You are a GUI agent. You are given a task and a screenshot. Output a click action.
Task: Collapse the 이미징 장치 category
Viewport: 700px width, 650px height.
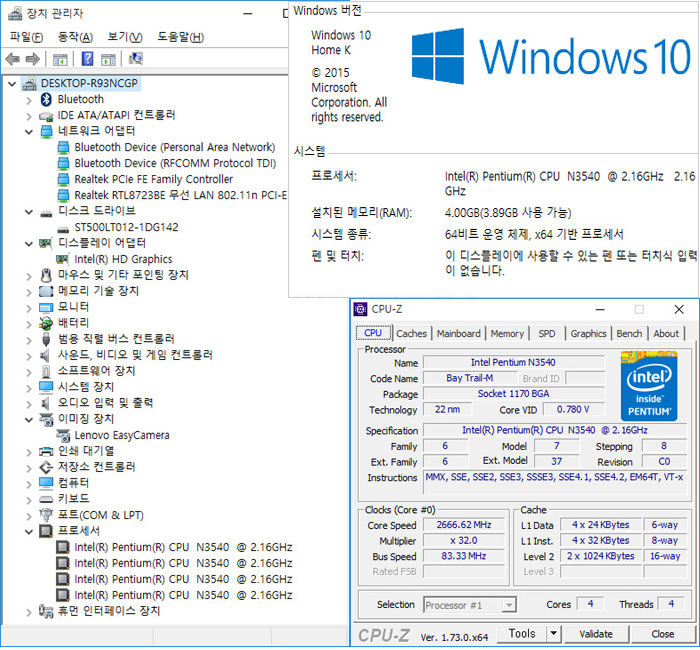29,420
